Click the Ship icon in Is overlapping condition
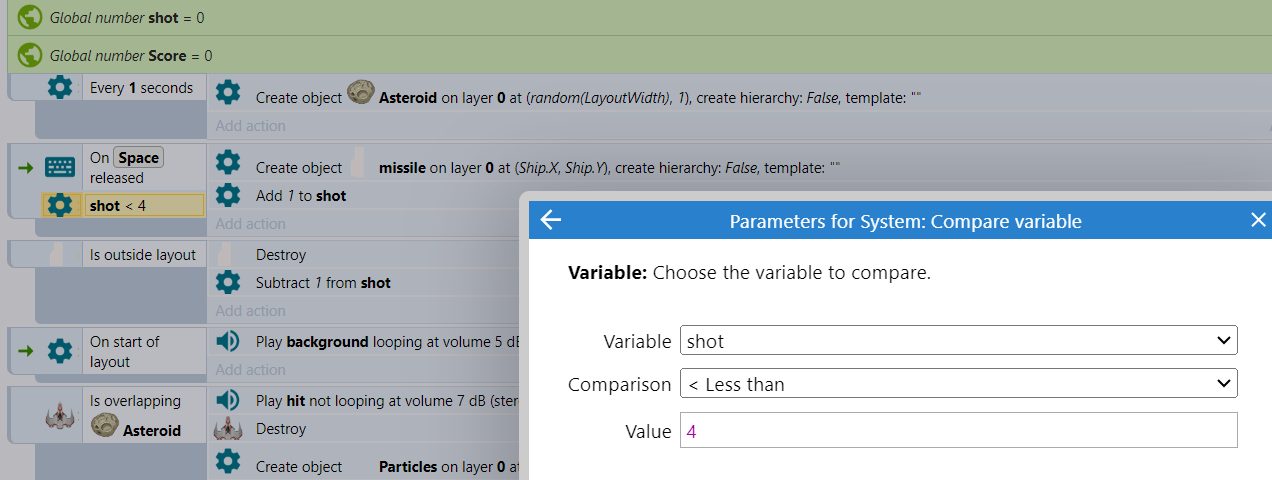The image size is (1272, 480). pos(60,415)
